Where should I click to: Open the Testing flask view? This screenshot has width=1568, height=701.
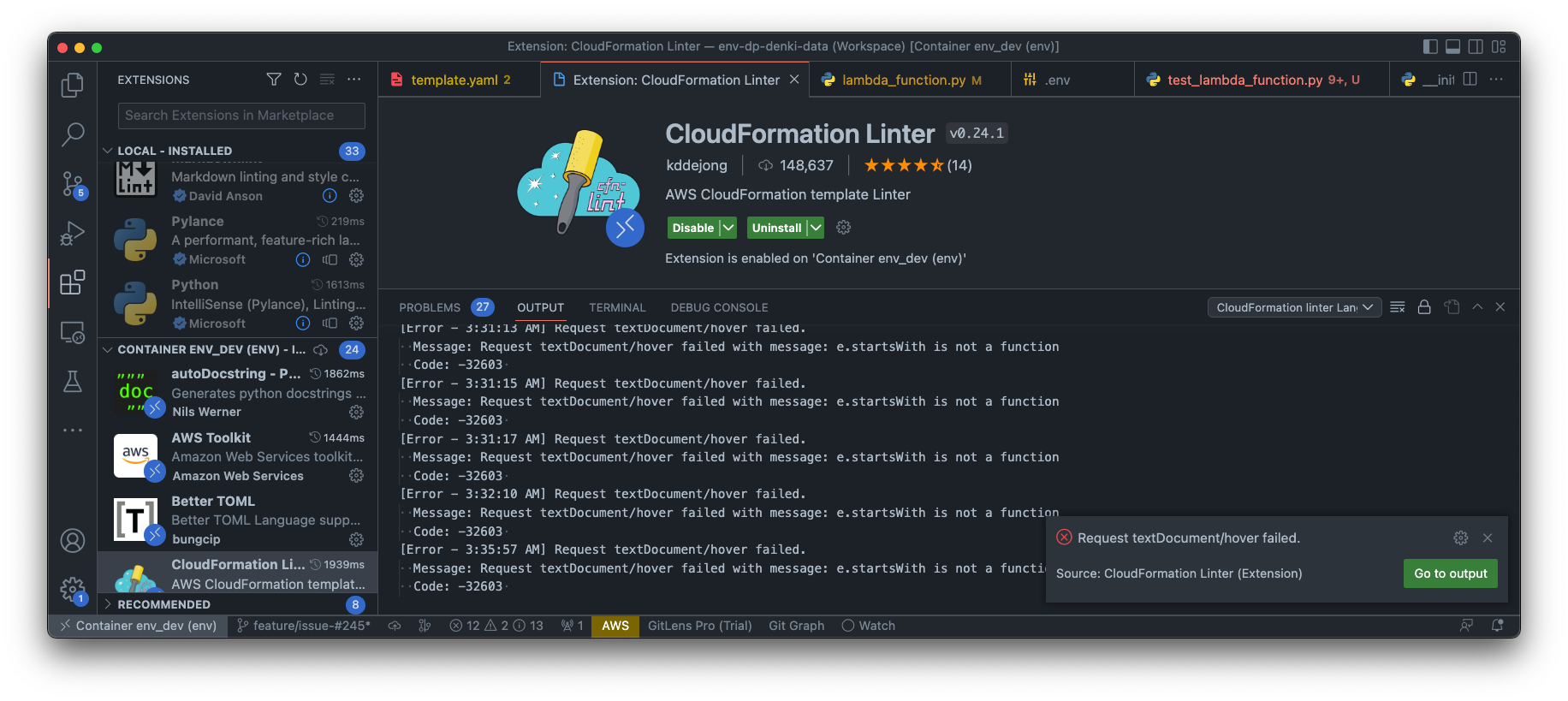(x=73, y=382)
